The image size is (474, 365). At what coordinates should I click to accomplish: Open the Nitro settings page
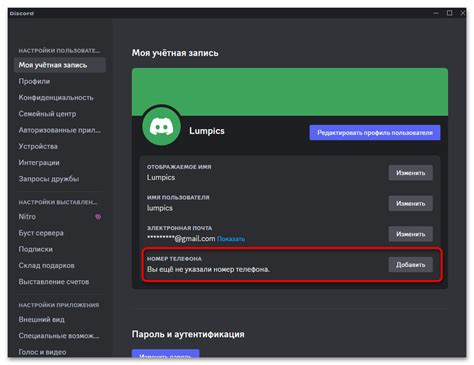(x=27, y=217)
